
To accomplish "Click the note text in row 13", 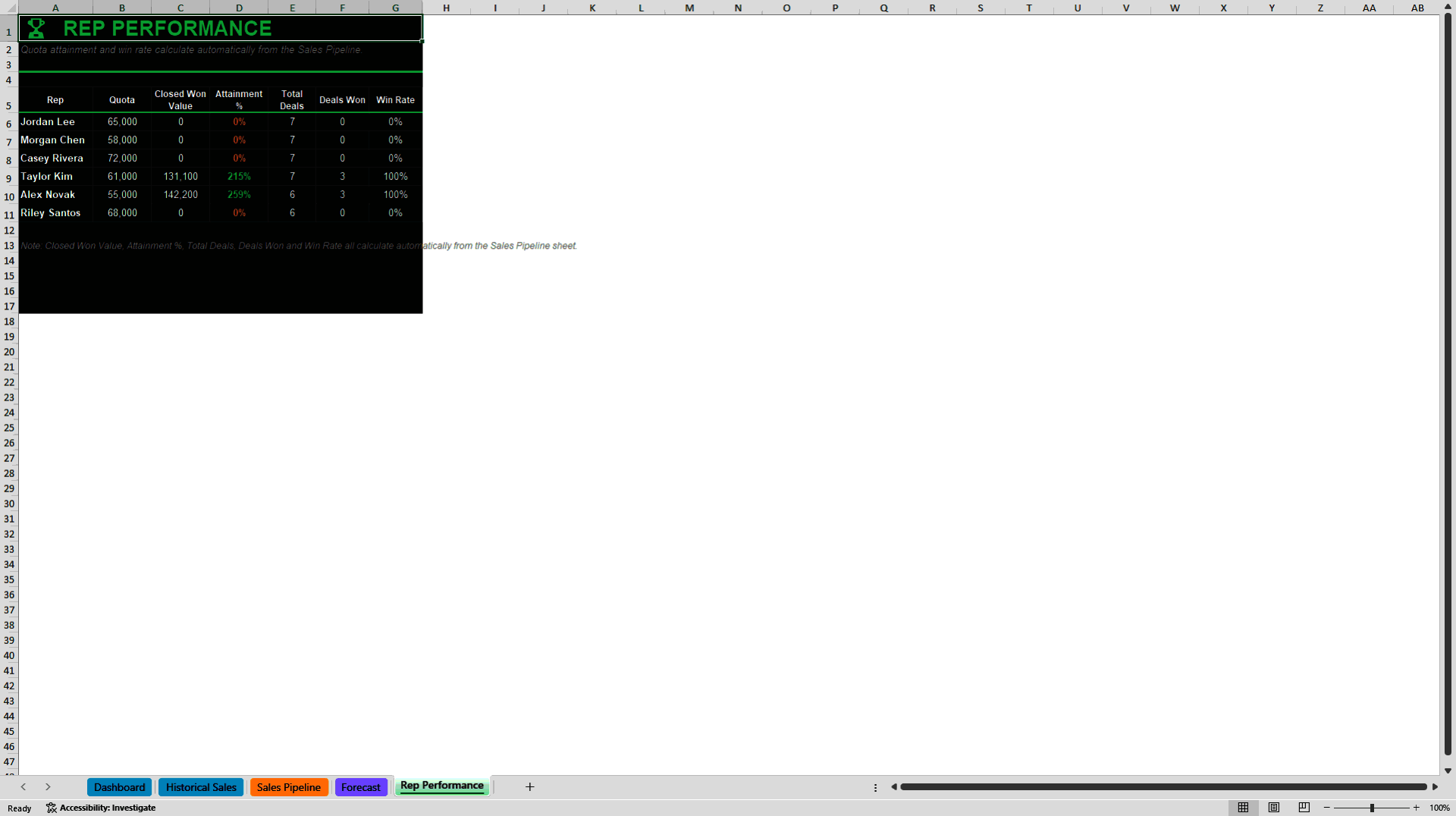I will [298, 246].
